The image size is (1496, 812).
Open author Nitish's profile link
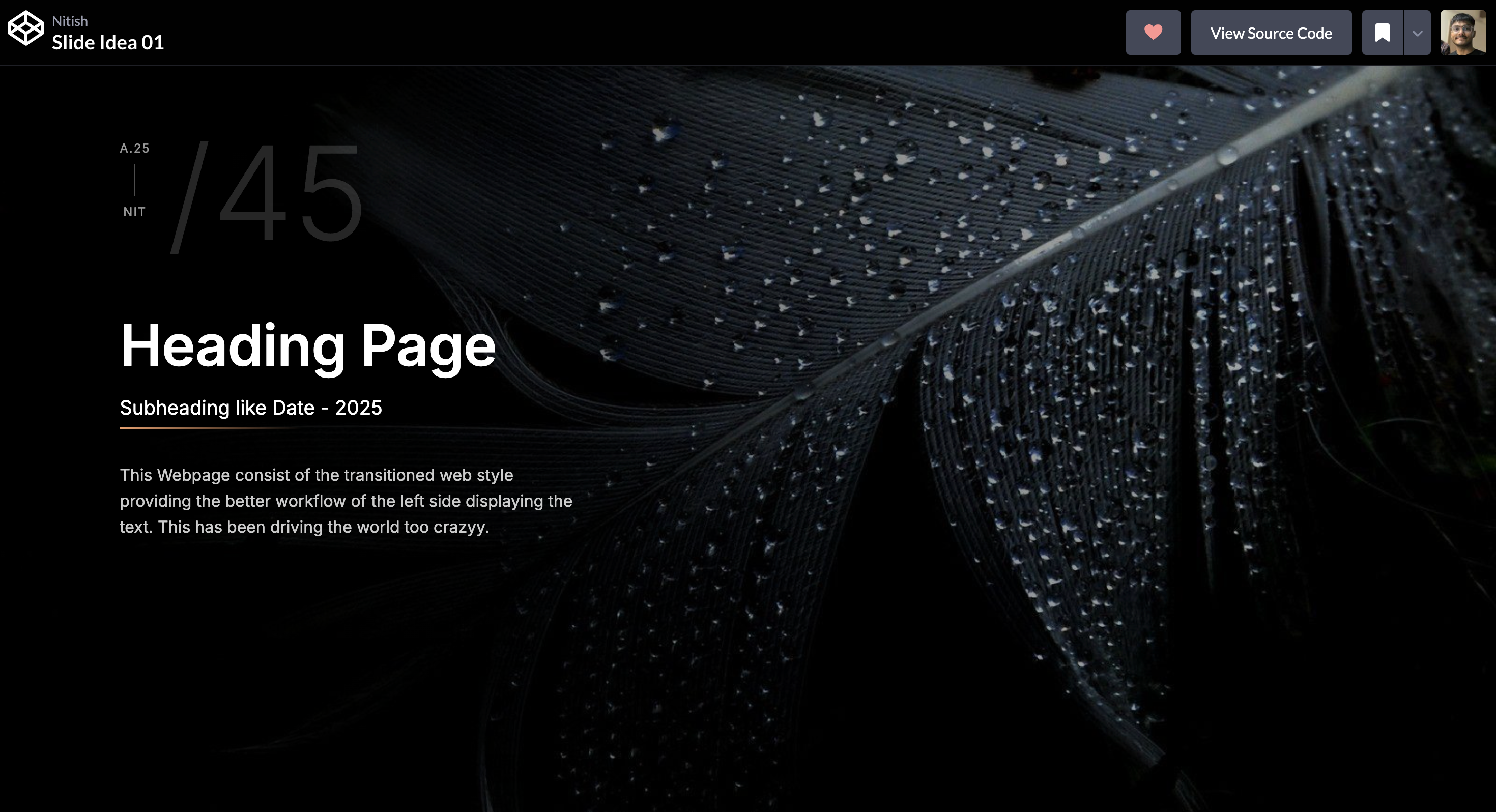point(70,21)
